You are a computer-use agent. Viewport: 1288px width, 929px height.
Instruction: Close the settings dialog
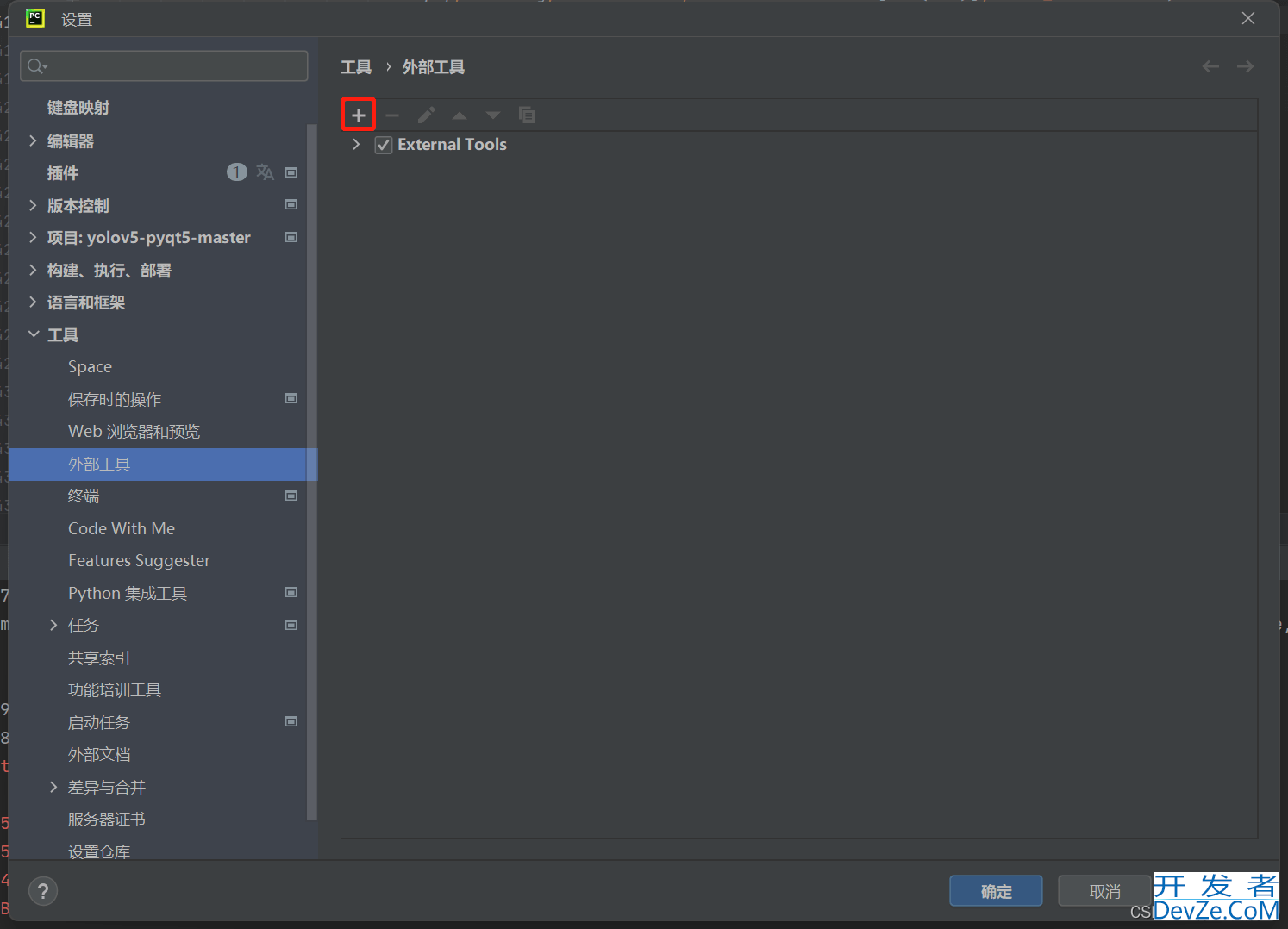coord(1248,18)
